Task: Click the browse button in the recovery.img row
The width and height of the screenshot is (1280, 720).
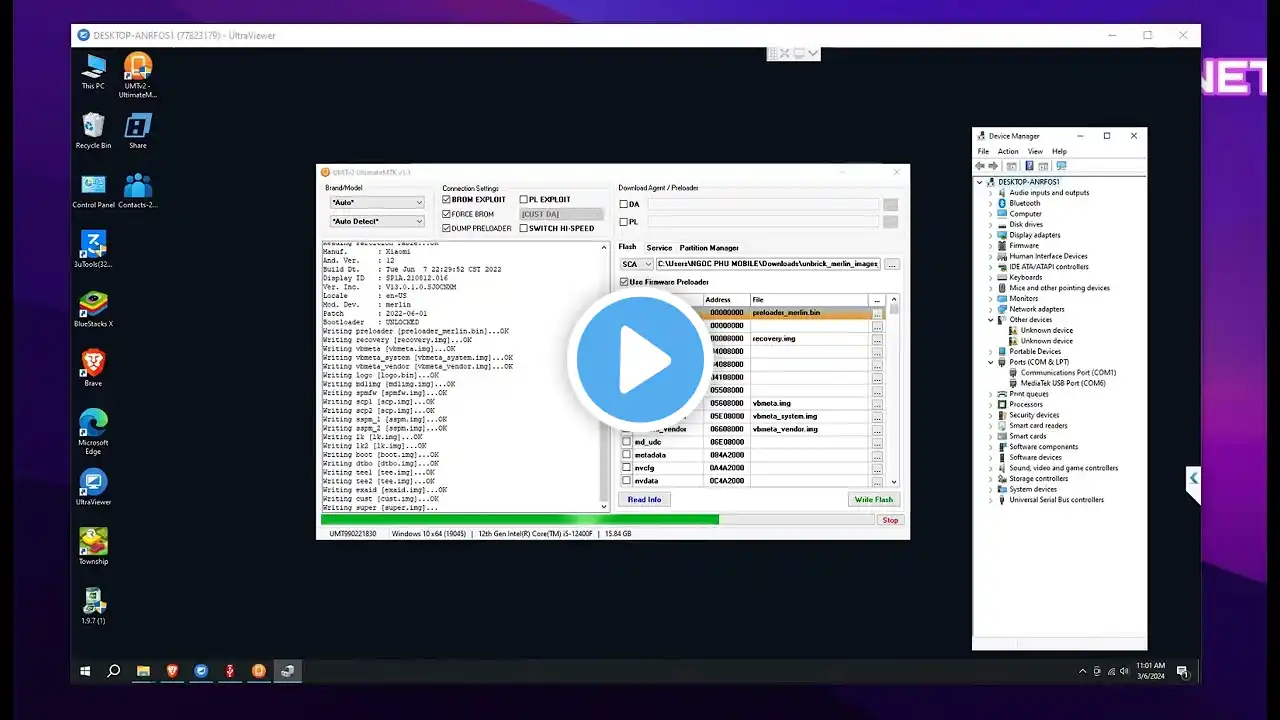Action: tap(877, 339)
